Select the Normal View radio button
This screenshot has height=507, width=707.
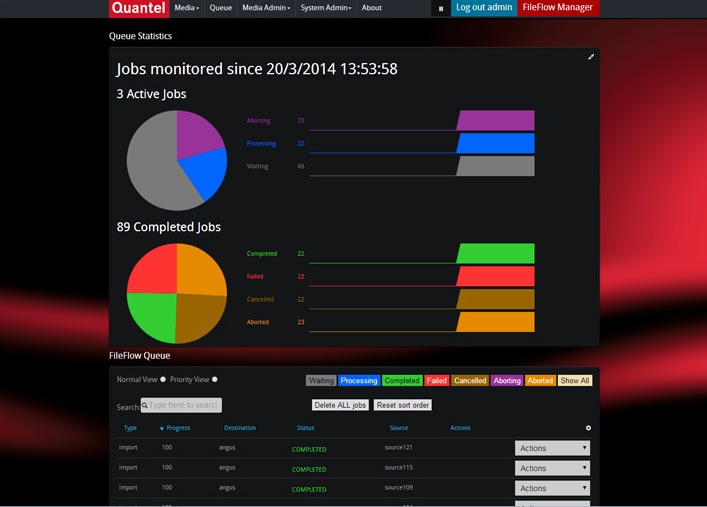[163, 380]
